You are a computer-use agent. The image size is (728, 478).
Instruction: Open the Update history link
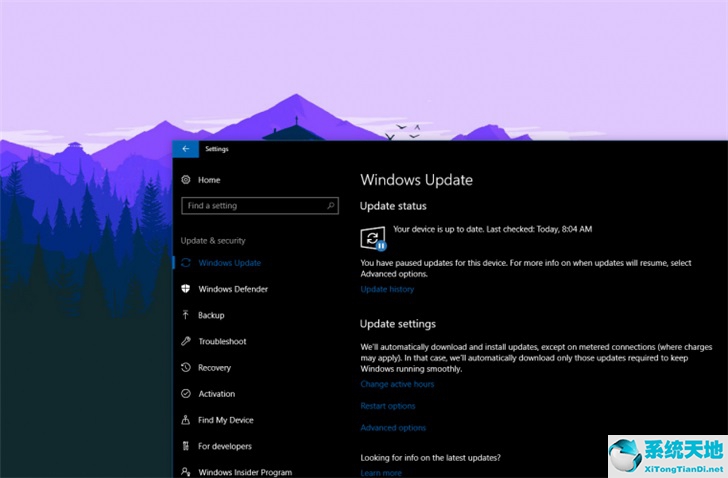pyautogui.click(x=387, y=289)
